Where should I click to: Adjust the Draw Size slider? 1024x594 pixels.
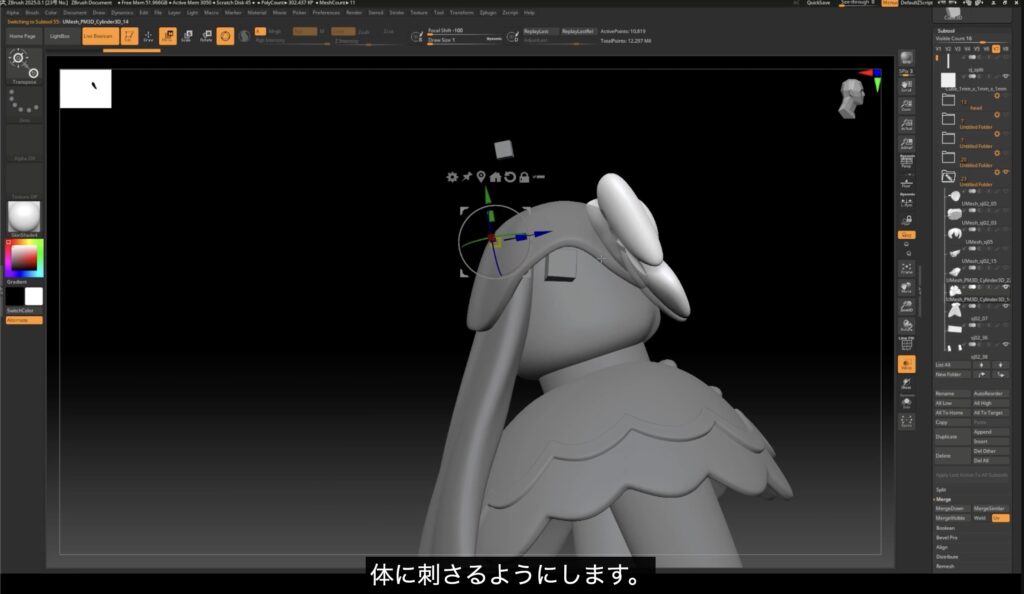pyautogui.click(x=464, y=40)
